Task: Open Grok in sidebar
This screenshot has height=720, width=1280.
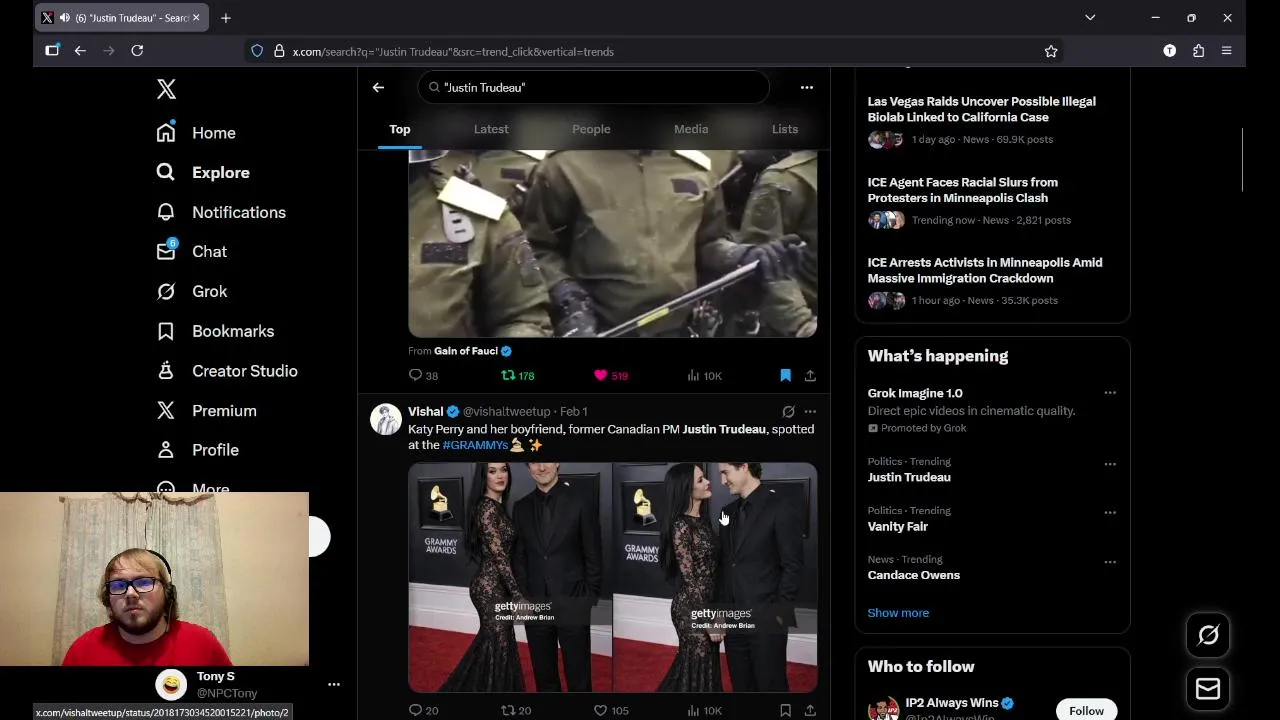Action: [x=191, y=292]
